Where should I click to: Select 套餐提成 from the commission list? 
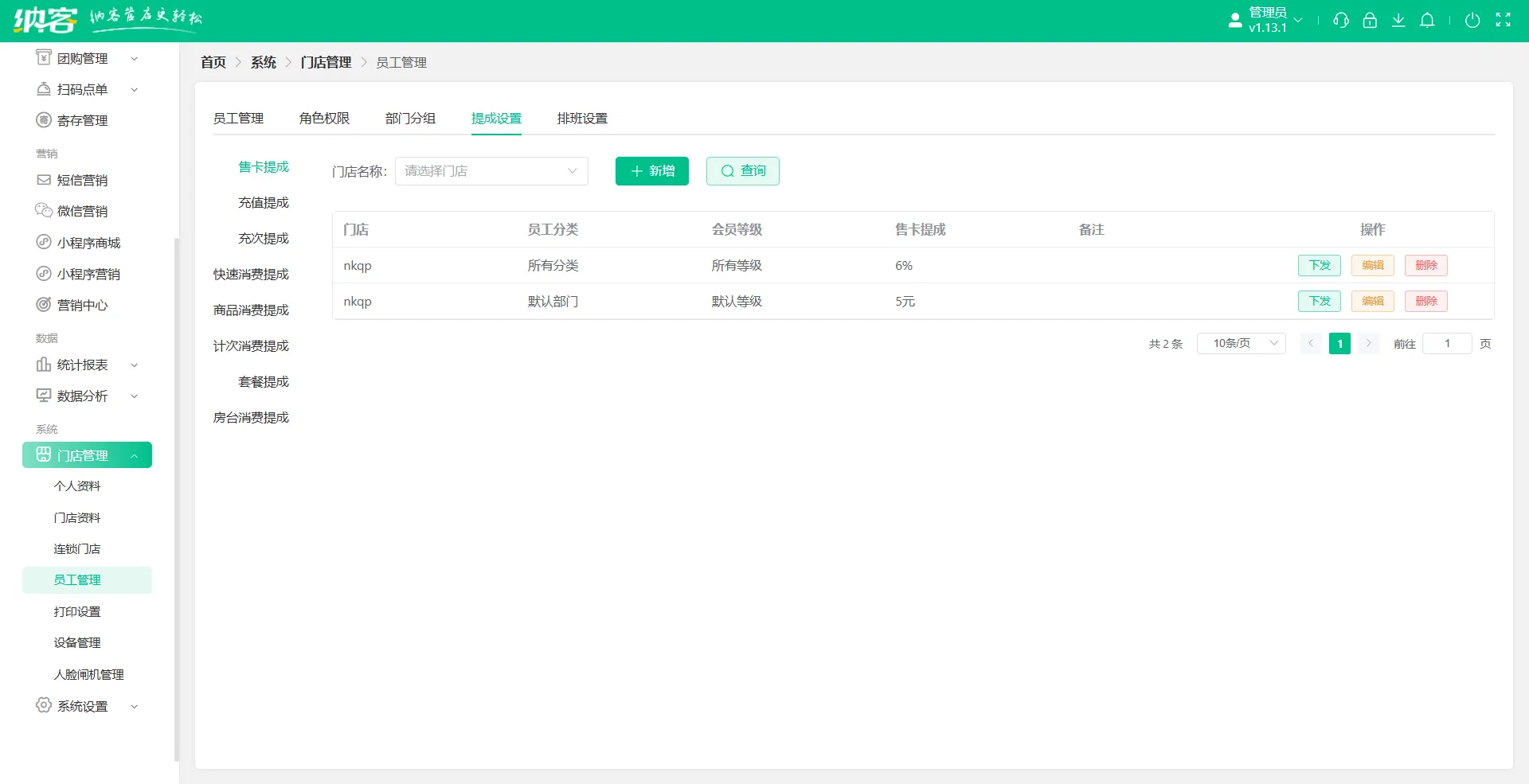tap(264, 381)
